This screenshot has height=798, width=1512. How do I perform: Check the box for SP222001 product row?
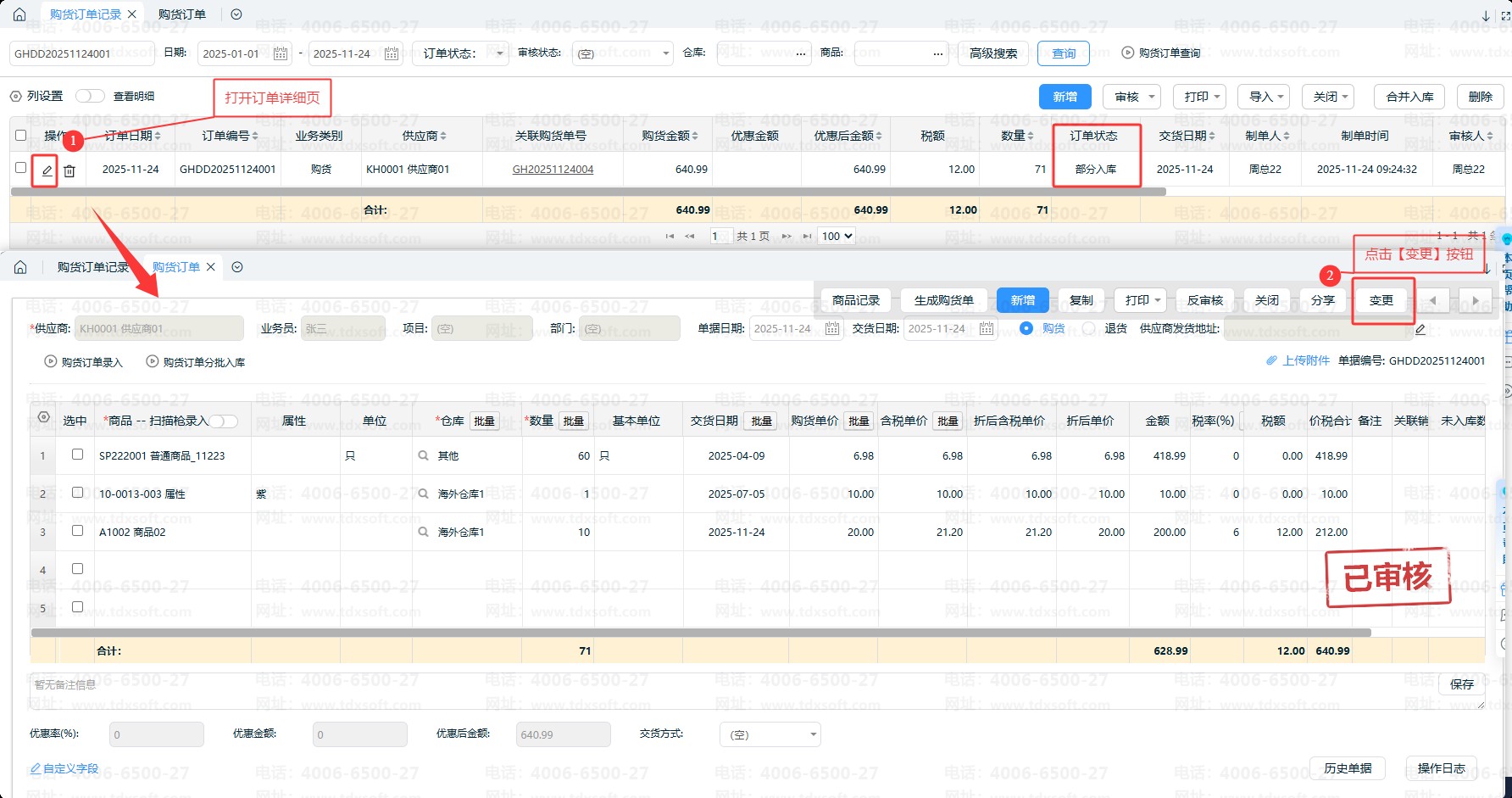click(77, 455)
